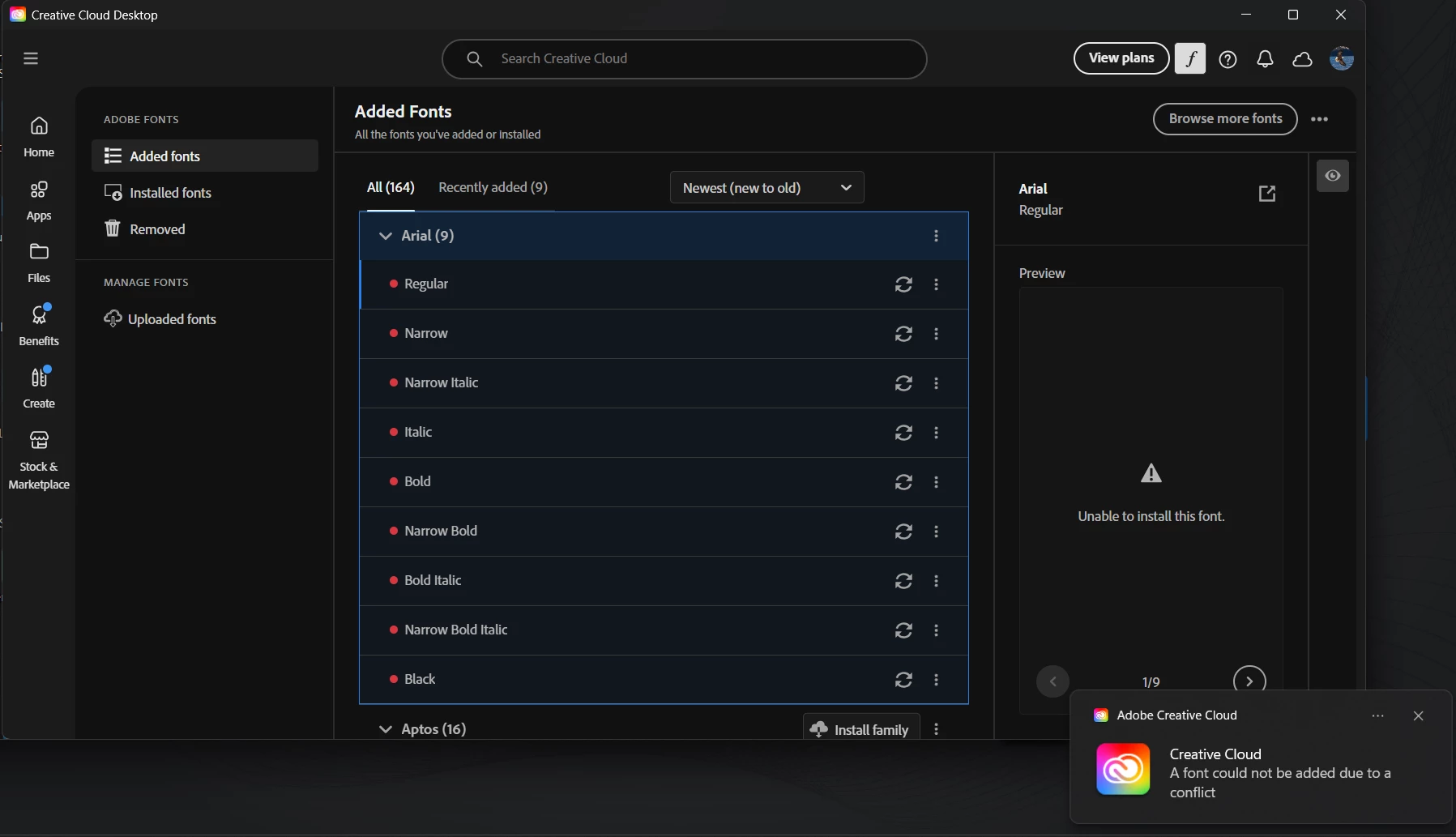
Task: Open more options for Black font
Action: click(936, 680)
